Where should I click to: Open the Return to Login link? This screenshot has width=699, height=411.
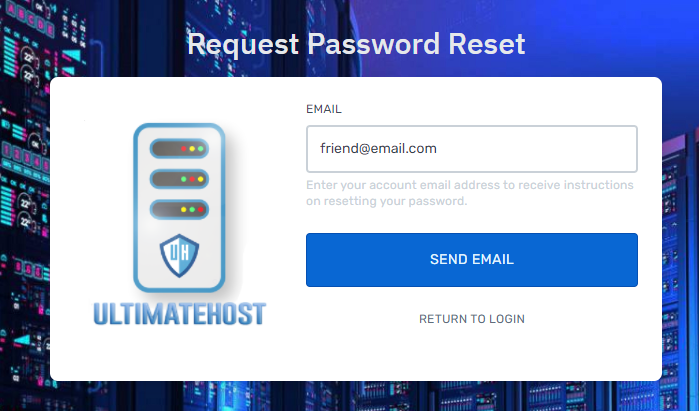[472, 319]
